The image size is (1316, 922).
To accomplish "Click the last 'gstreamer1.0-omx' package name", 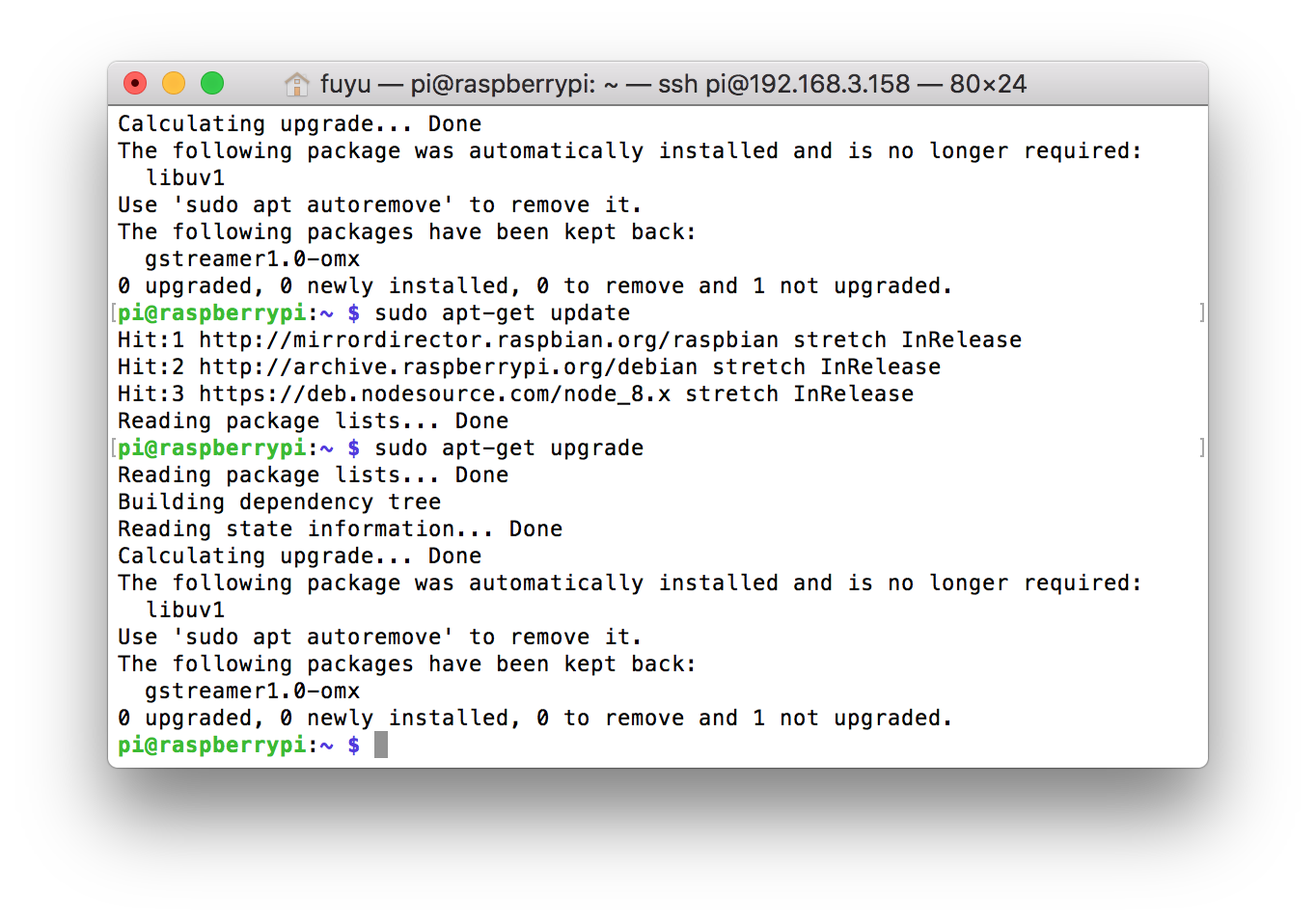I will point(253,691).
